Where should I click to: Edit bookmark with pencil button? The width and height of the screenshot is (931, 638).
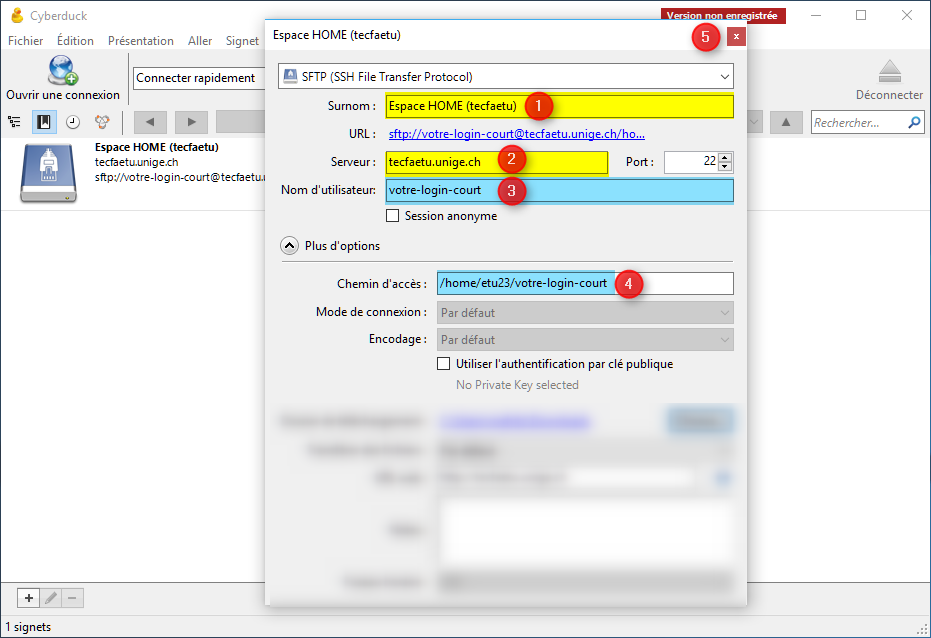[51, 598]
